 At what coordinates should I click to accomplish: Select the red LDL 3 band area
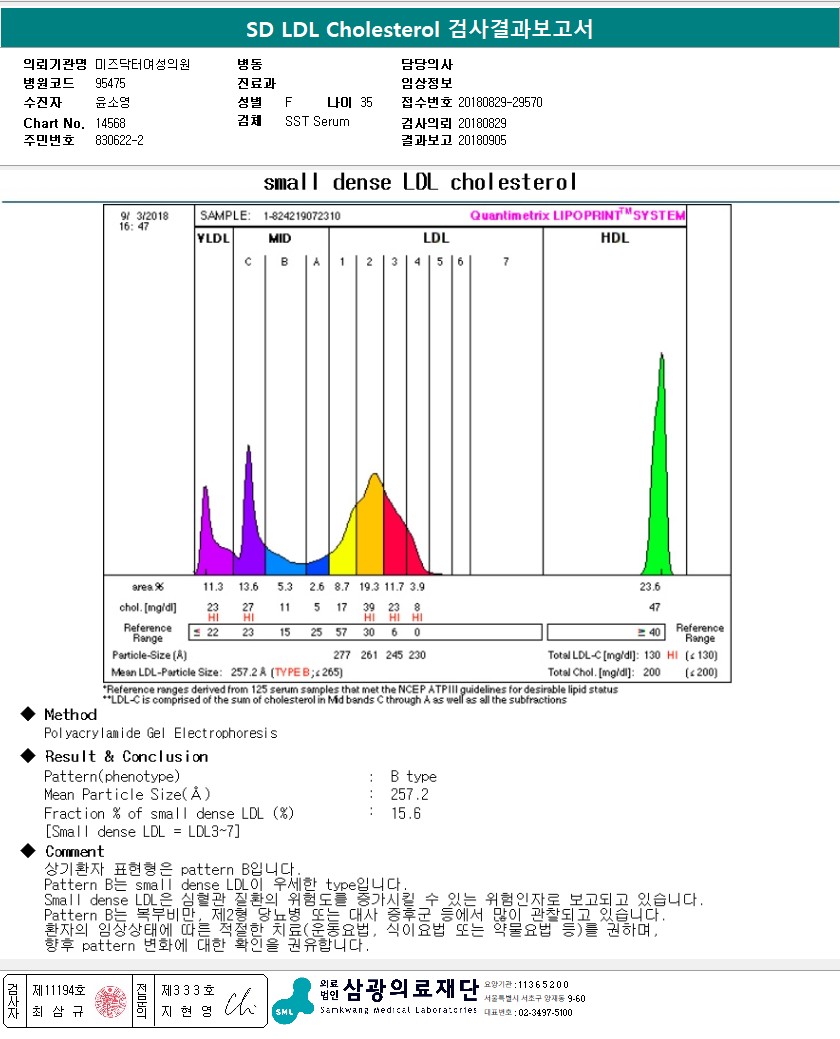point(395,545)
